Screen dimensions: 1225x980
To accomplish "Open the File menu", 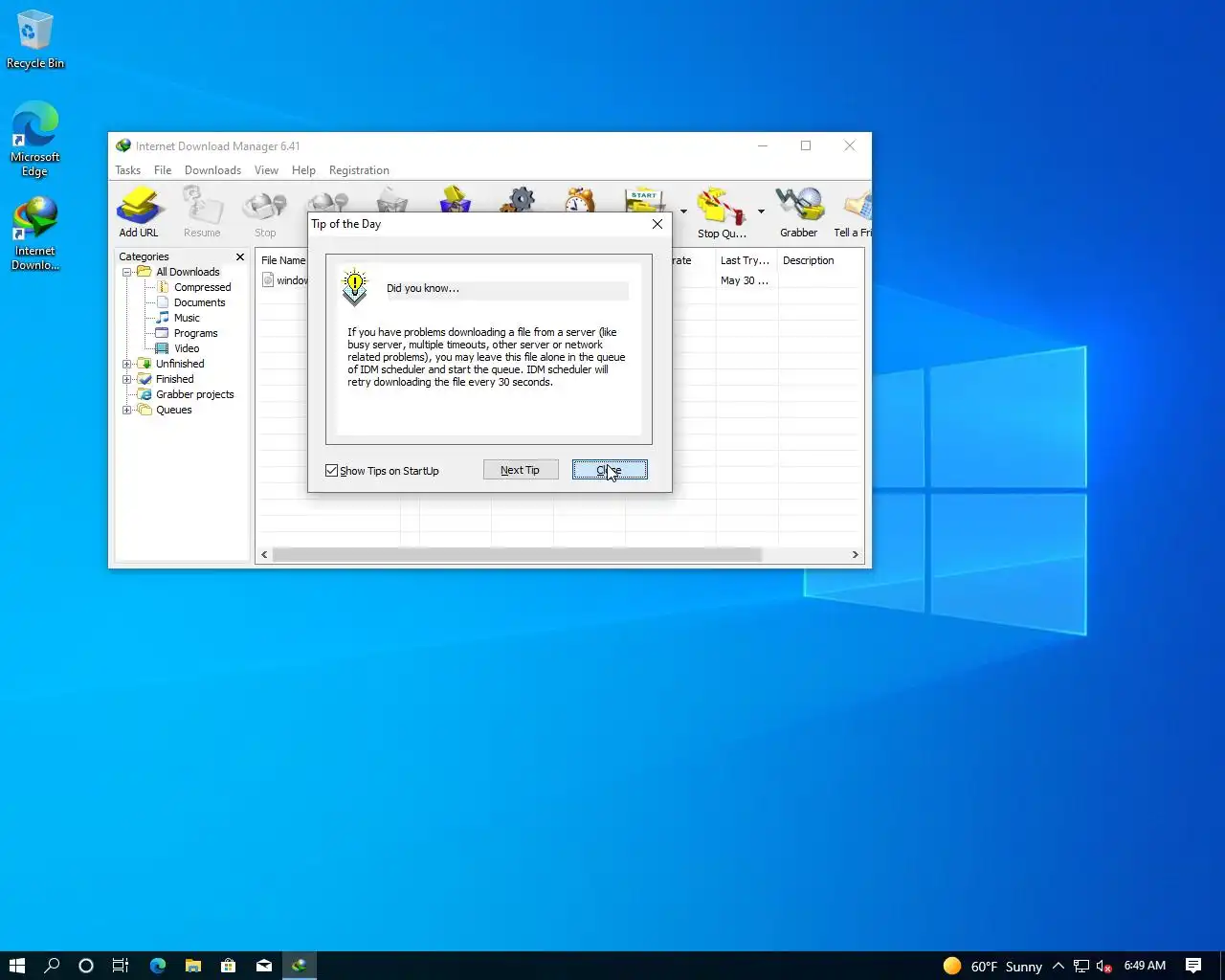I will (x=163, y=170).
